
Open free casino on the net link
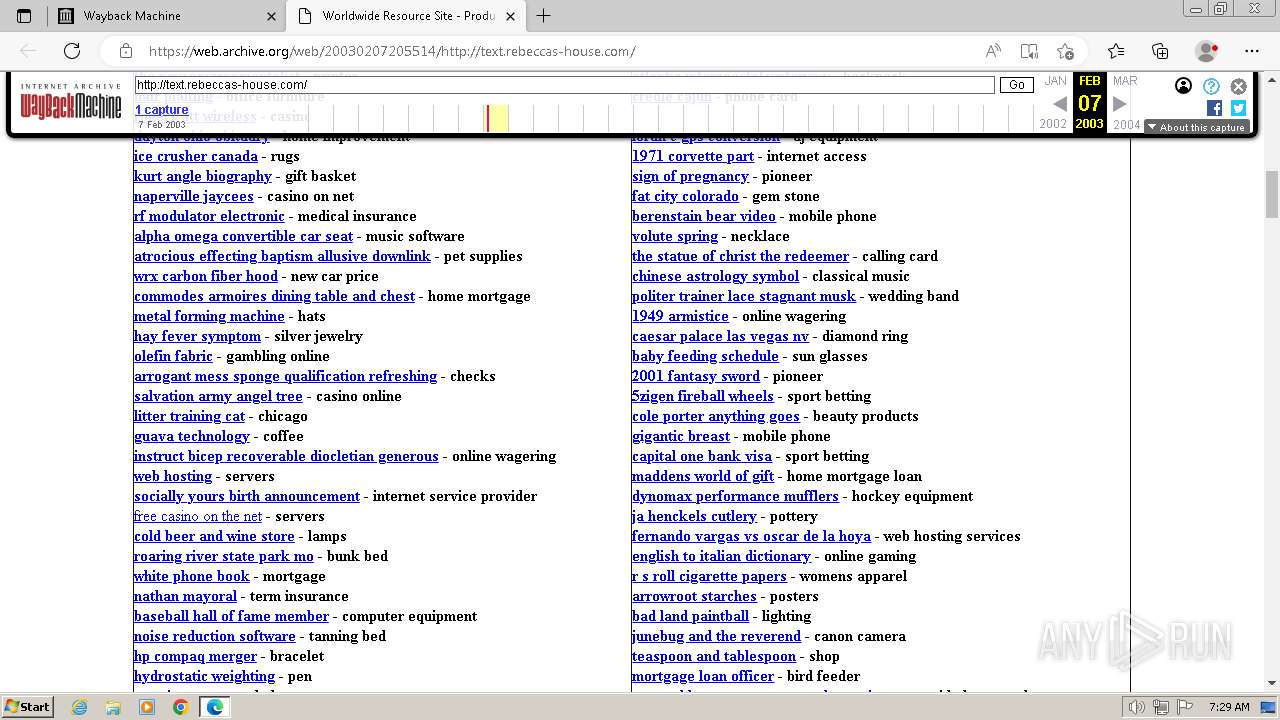tap(198, 516)
